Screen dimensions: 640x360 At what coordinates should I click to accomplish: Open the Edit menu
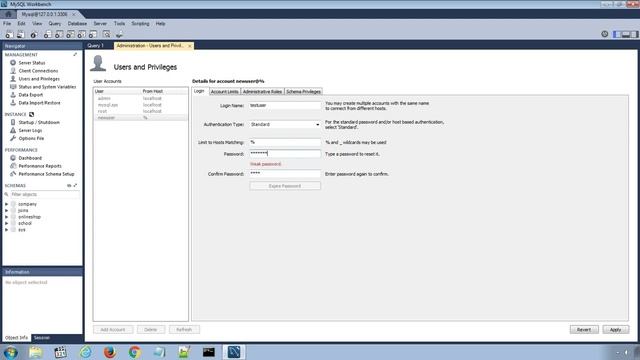[x=21, y=24]
